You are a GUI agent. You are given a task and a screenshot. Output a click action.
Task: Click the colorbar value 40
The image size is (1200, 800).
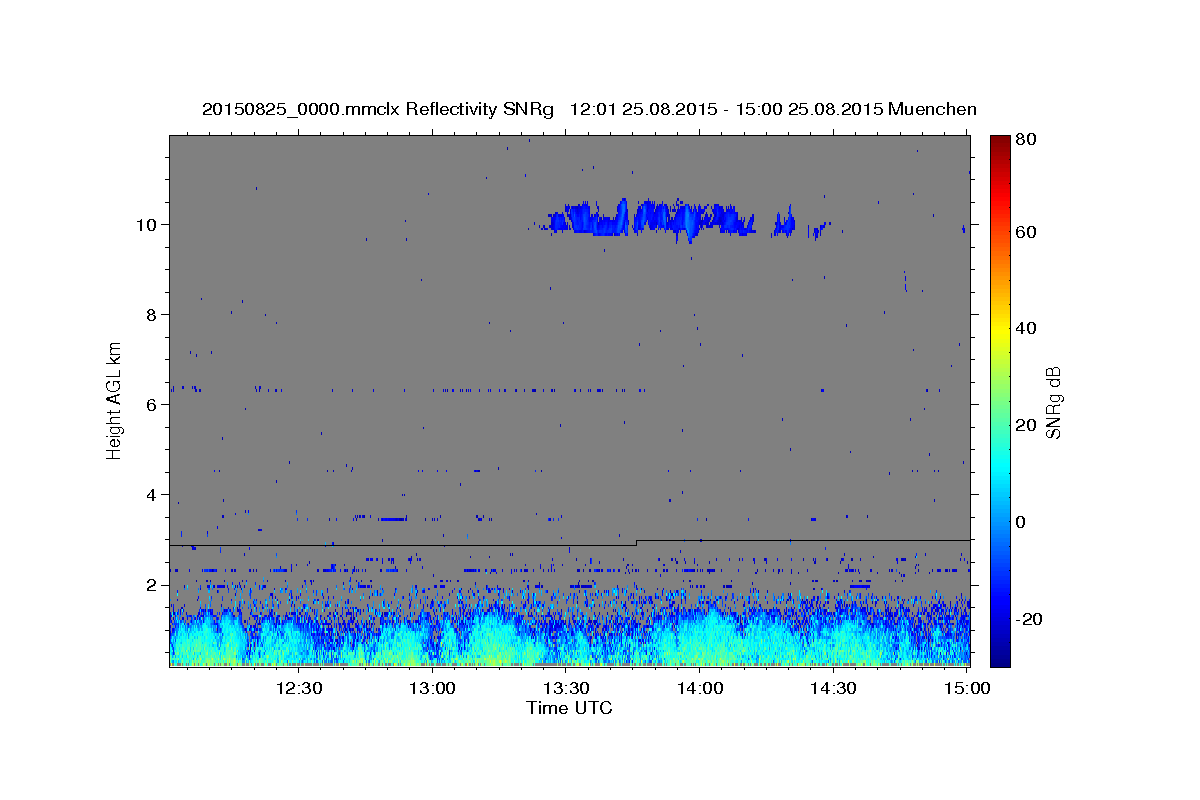point(1028,328)
